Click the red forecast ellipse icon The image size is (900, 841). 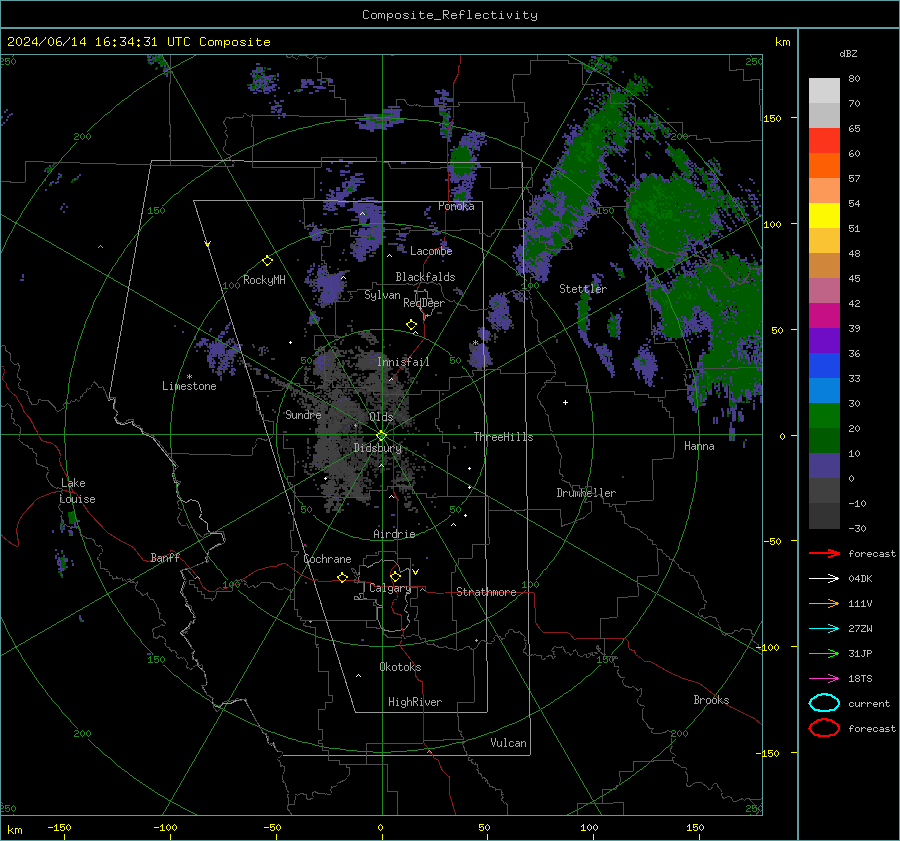pyautogui.click(x=824, y=728)
